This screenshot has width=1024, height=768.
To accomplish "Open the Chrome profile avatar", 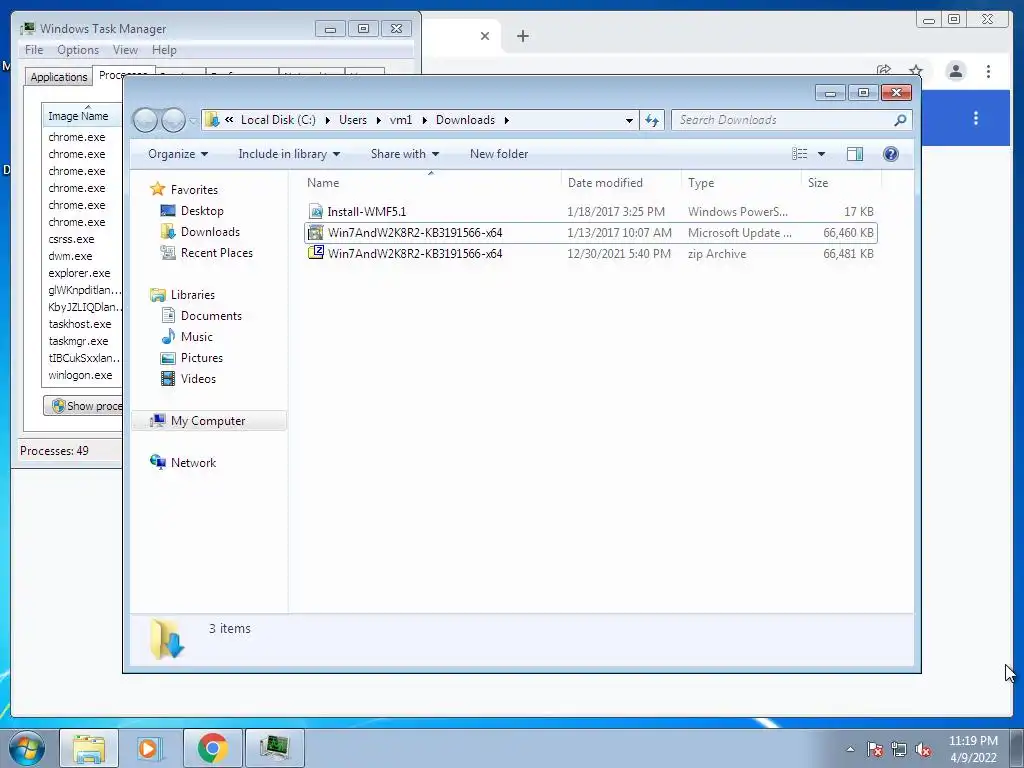I will 955,71.
